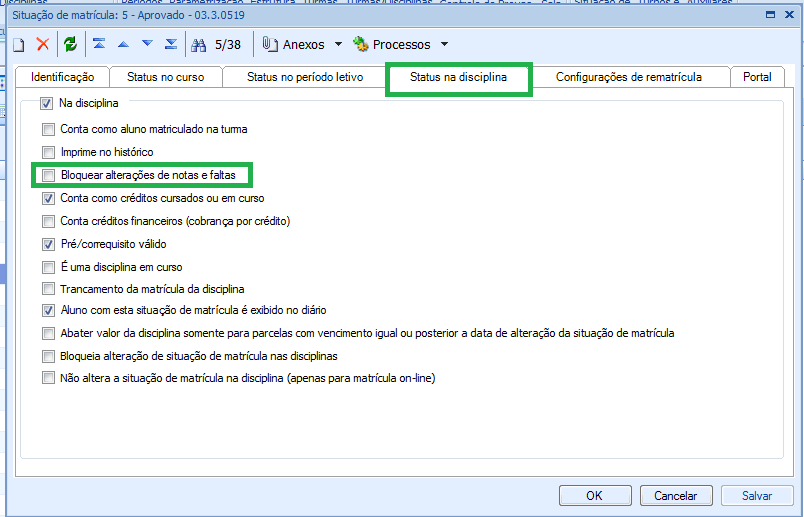This screenshot has height=517, width=804.
Task: Click the 5/38 record counter
Action: 228,45
